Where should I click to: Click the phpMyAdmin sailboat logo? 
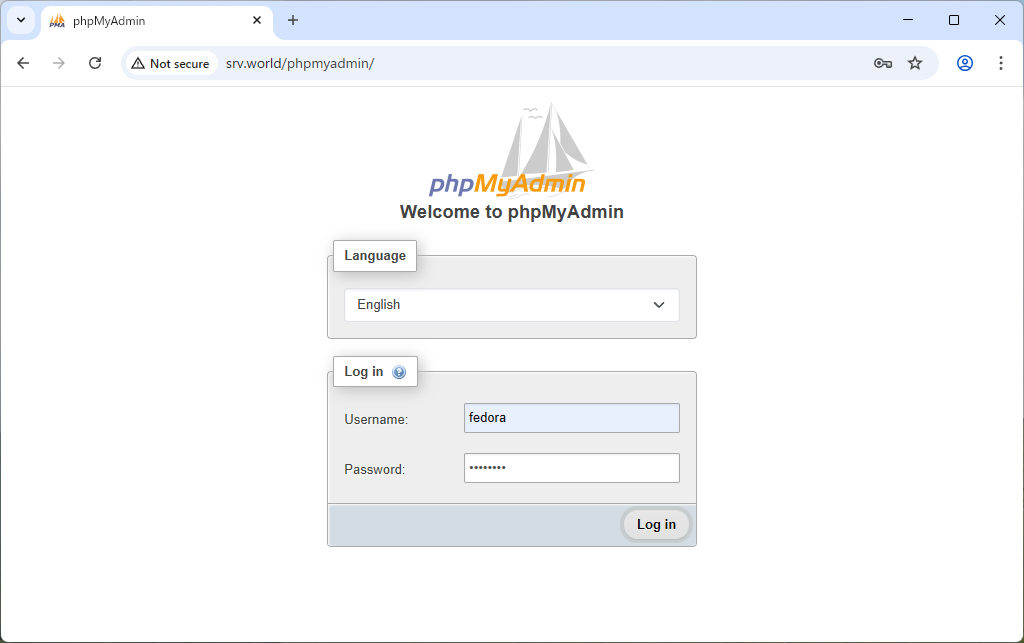[x=511, y=149]
